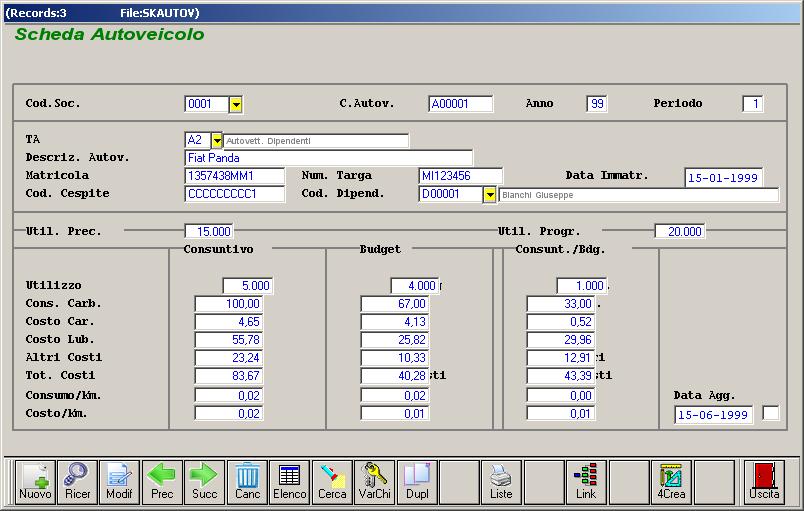Click the Cod. Cespite field CCCCCCCCC1

click(234, 194)
